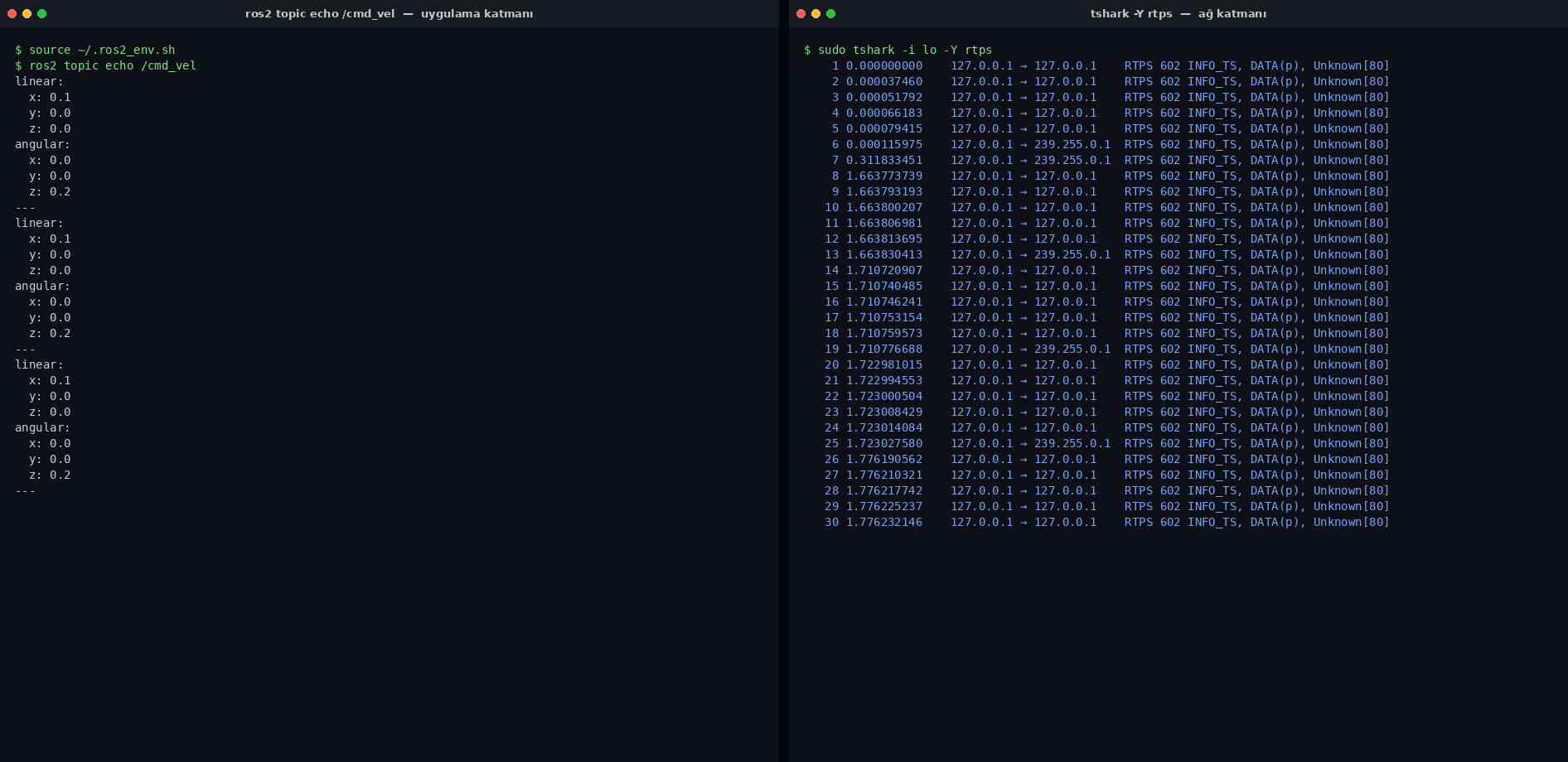
Task: Click tshark packet 20 timestamp 1.722981015
Action: pos(884,364)
